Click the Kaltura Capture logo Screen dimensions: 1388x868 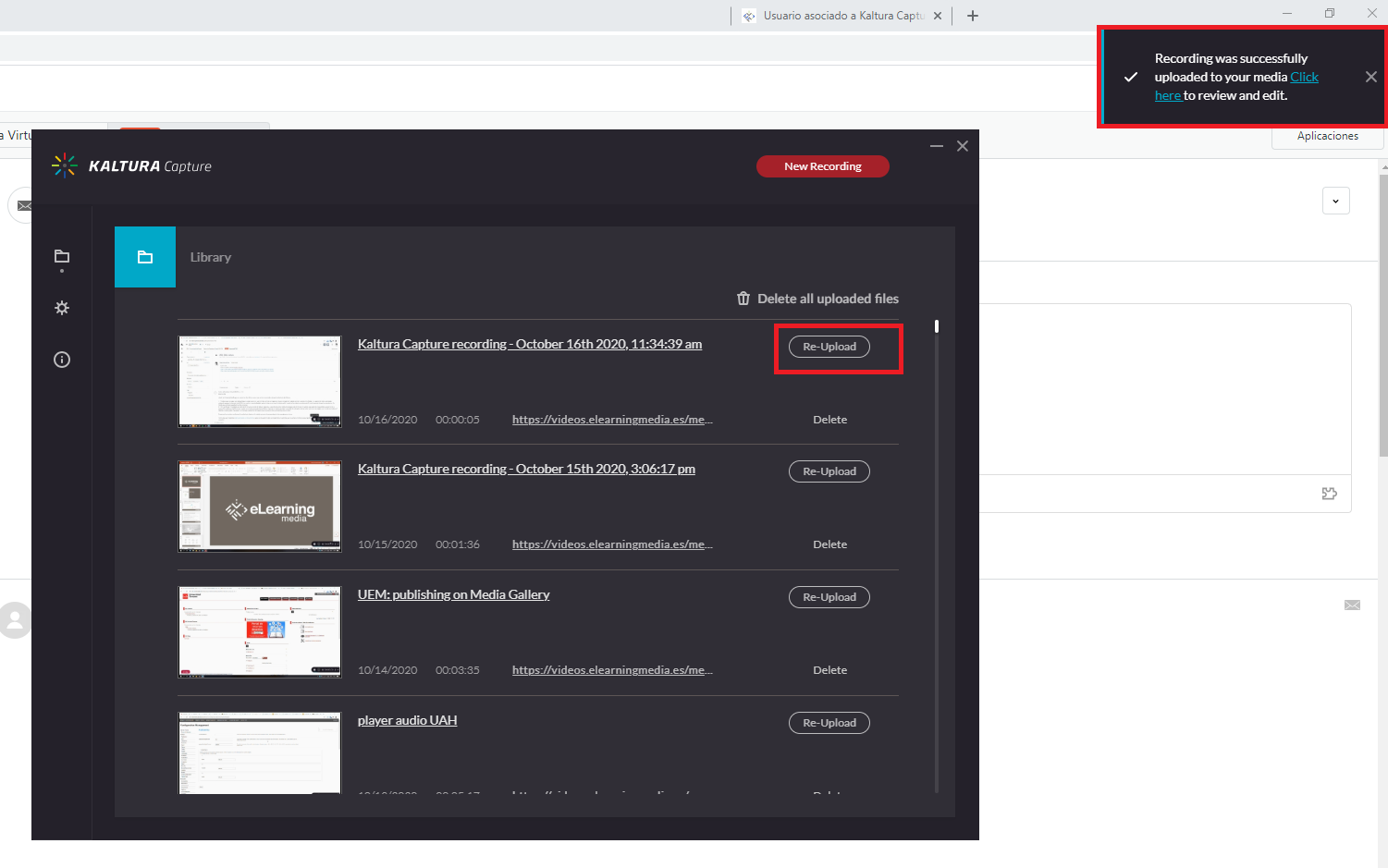pyautogui.click(x=131, y=165)
